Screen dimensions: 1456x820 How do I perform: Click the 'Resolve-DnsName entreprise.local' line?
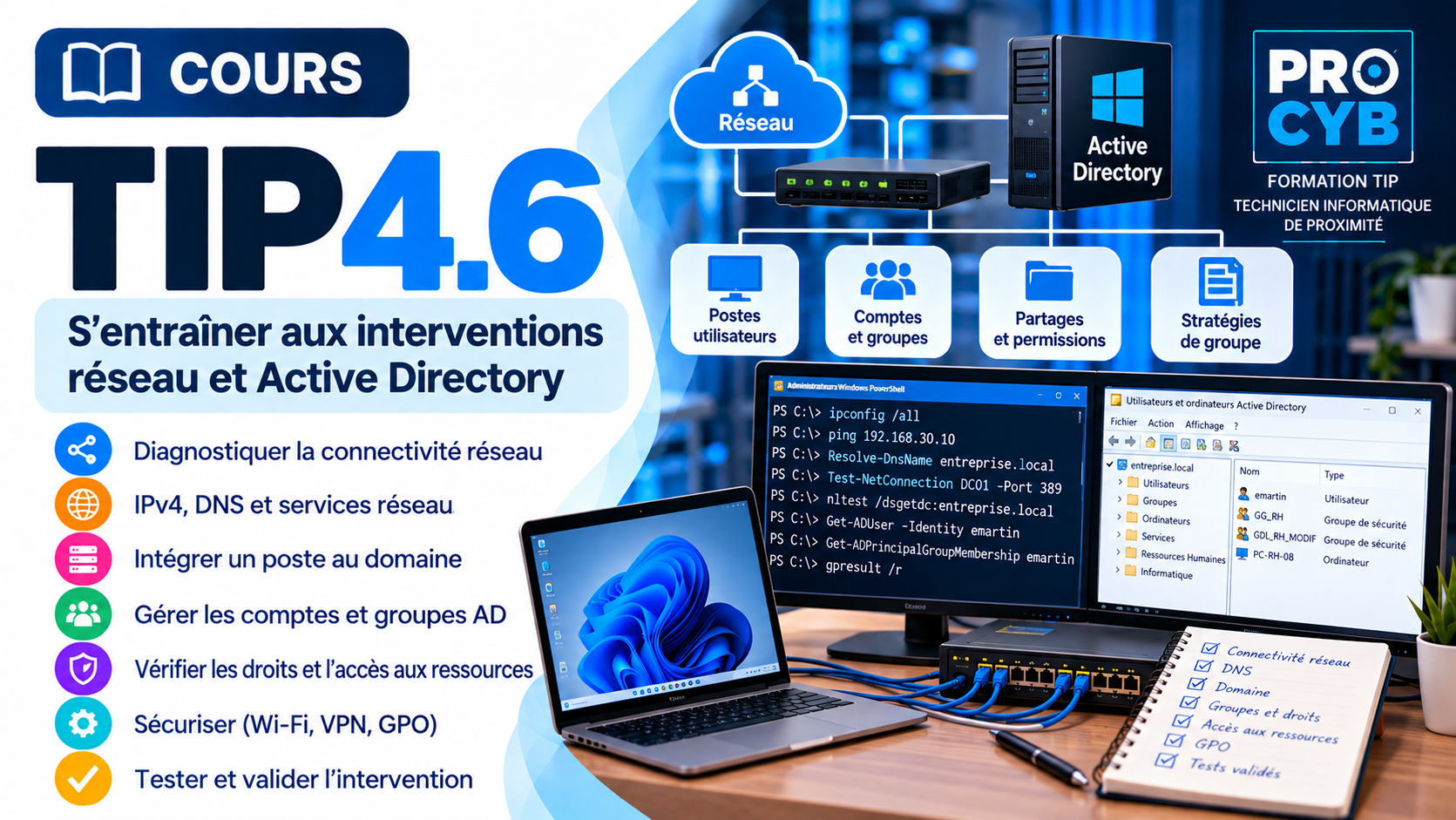point(941,461)
